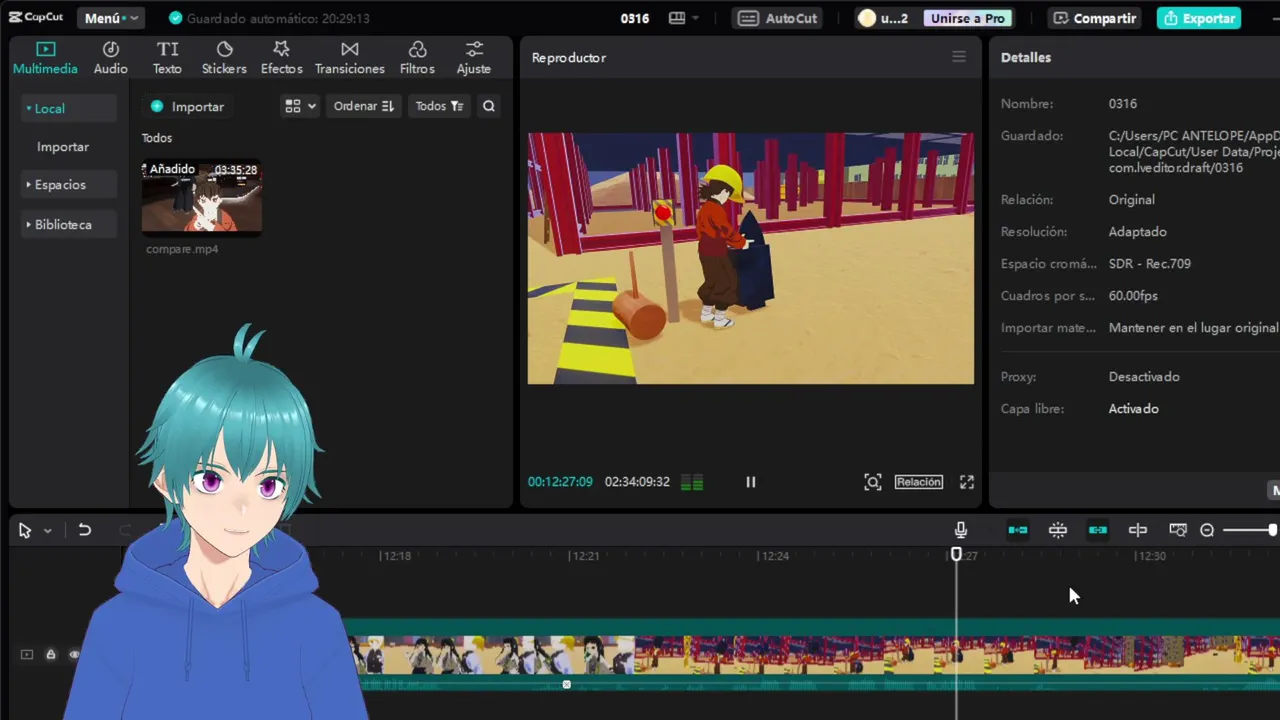
Task: Toggle auto snapping
Action: click(x=1058, y=530)
